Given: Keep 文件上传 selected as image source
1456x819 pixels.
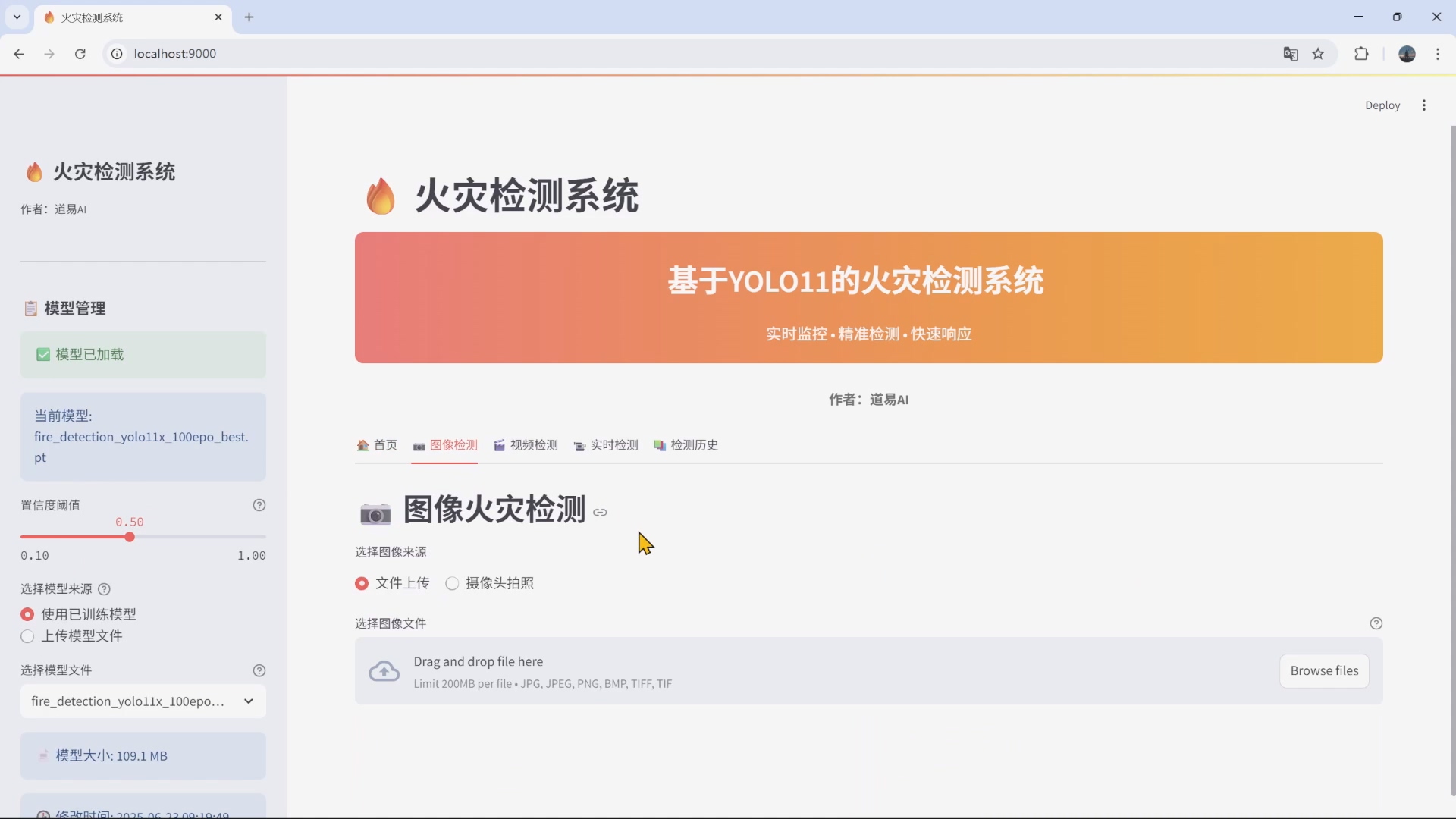Looking at the screenshot, I should [x=362, y=583].
